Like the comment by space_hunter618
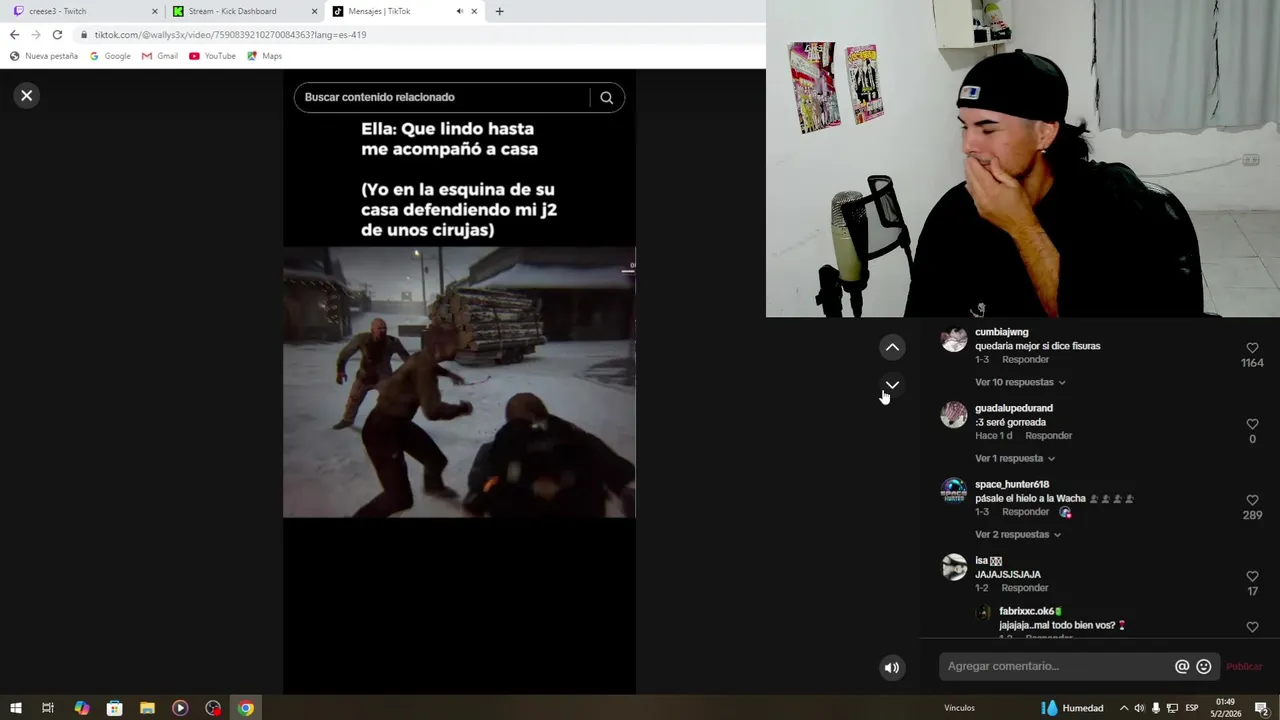This screenshot has height=720, width=1280. [1252, 500]
